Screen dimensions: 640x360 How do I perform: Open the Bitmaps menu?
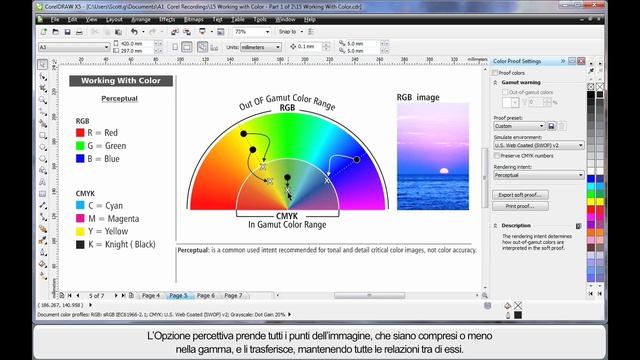click(193, 20)
